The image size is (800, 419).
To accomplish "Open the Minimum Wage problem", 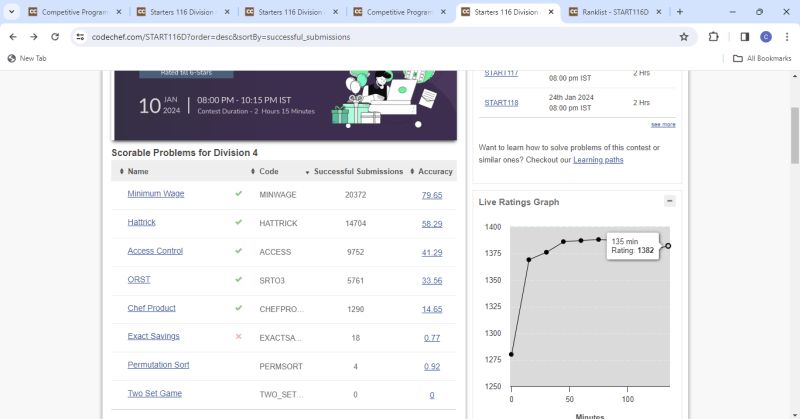I will click(156, 194).
